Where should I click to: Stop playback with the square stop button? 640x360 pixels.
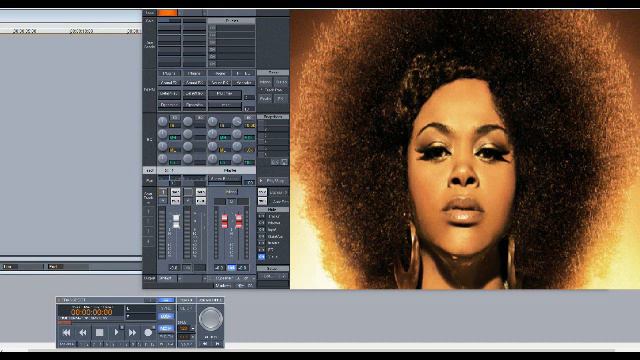[x=99, y=333]
